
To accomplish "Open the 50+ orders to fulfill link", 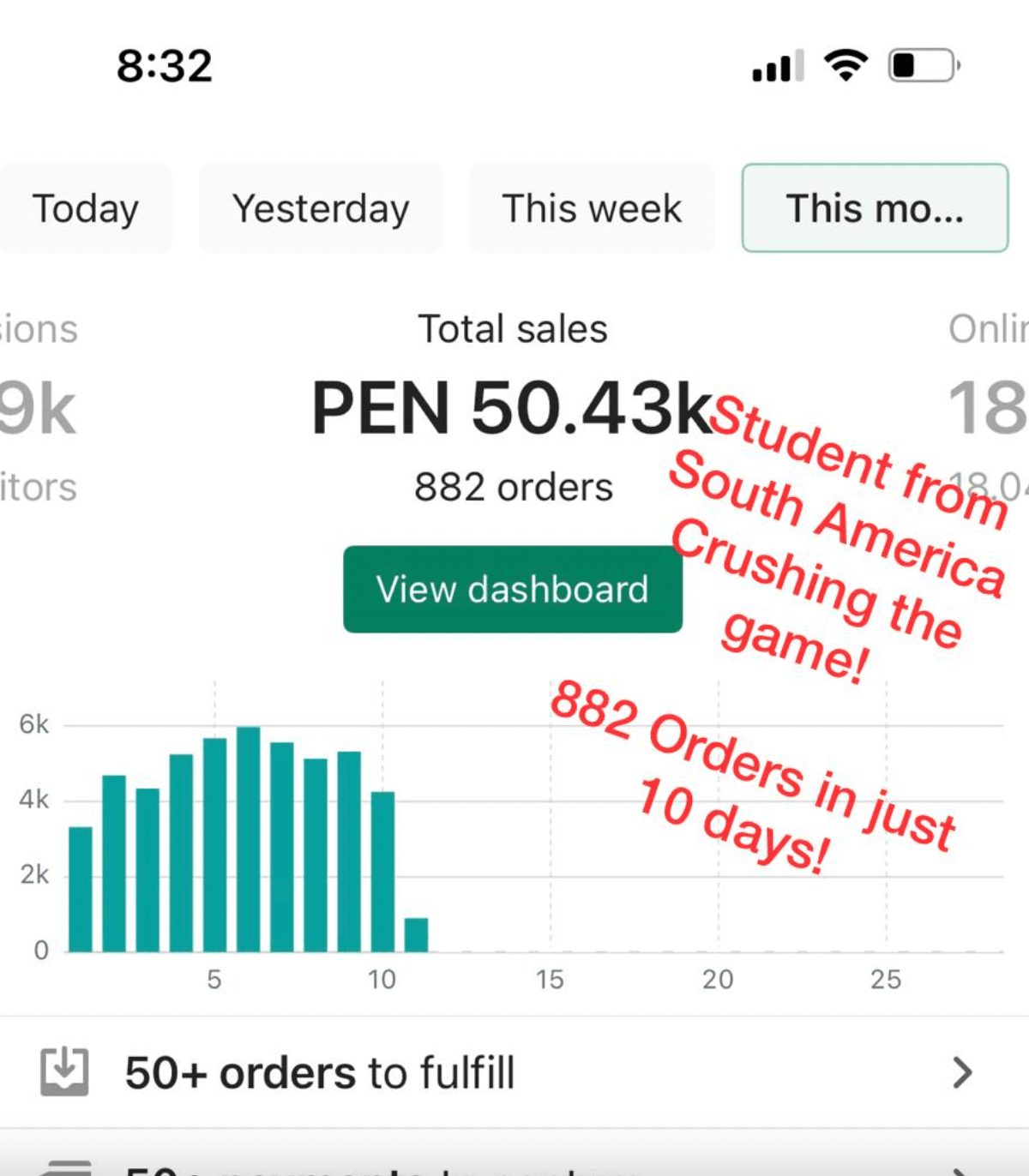I will point(320,1072).
